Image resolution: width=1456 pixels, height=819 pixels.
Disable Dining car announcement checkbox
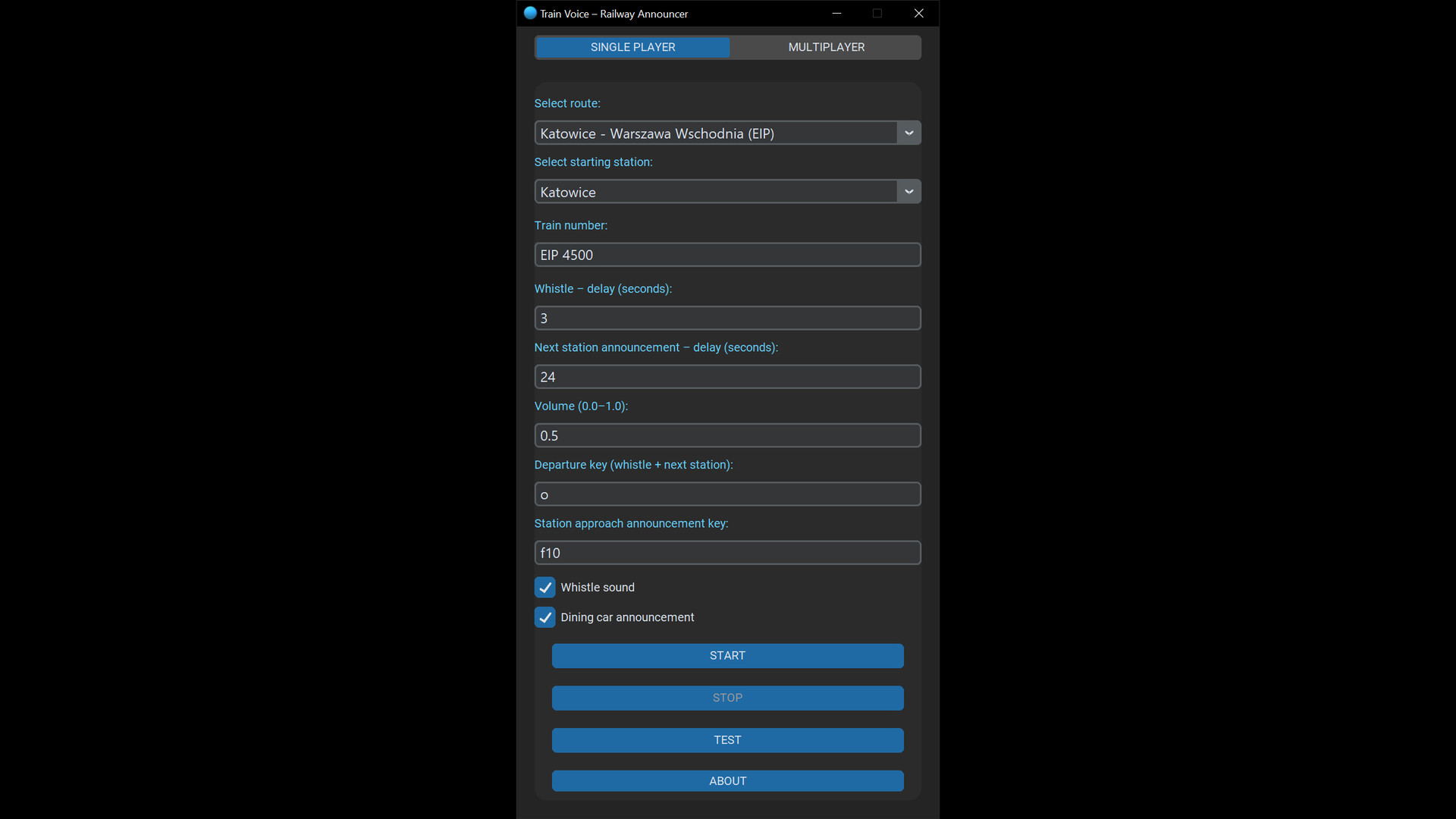coord(544,617)
